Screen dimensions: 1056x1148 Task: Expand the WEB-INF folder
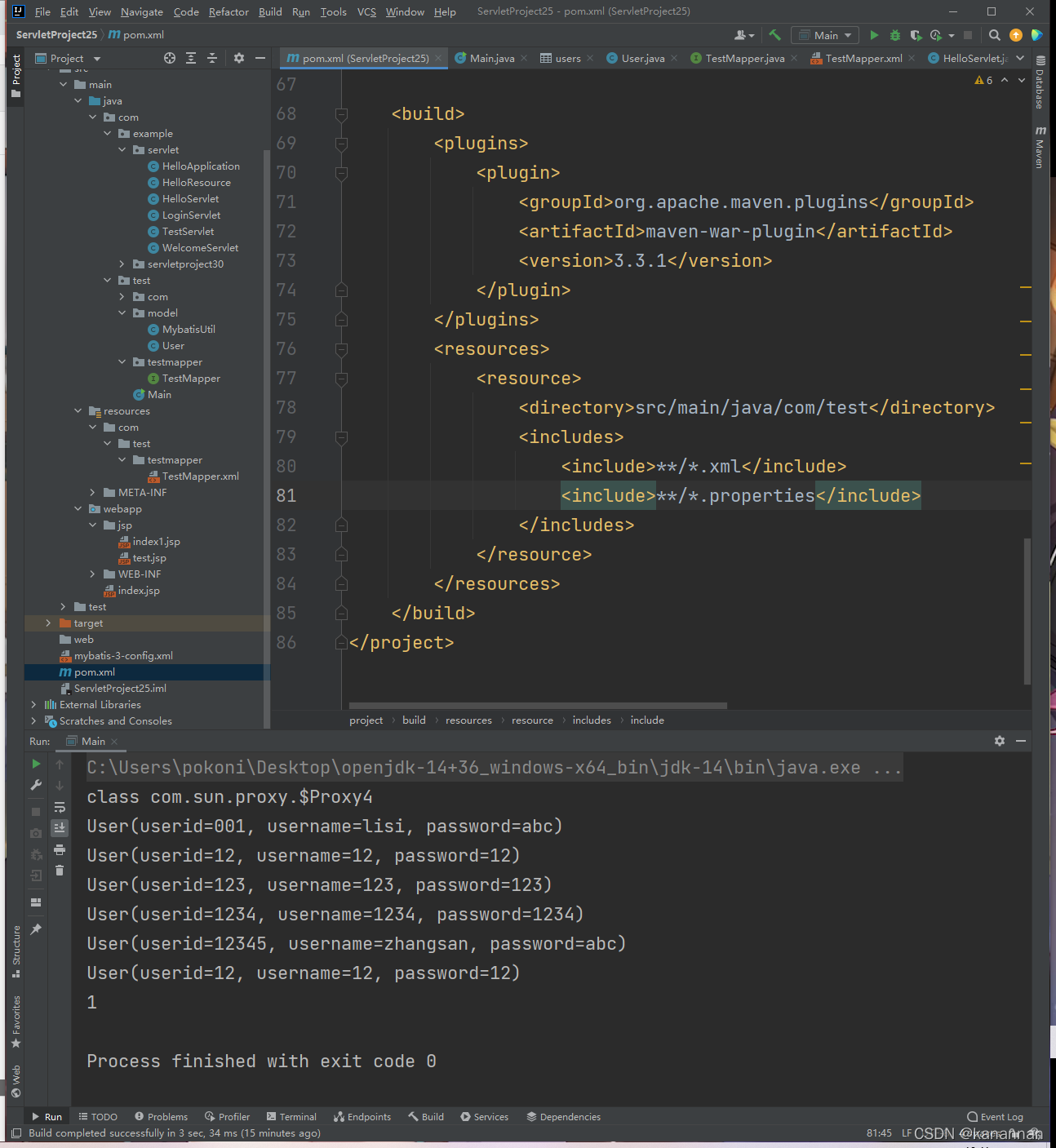tap(92, 574)
